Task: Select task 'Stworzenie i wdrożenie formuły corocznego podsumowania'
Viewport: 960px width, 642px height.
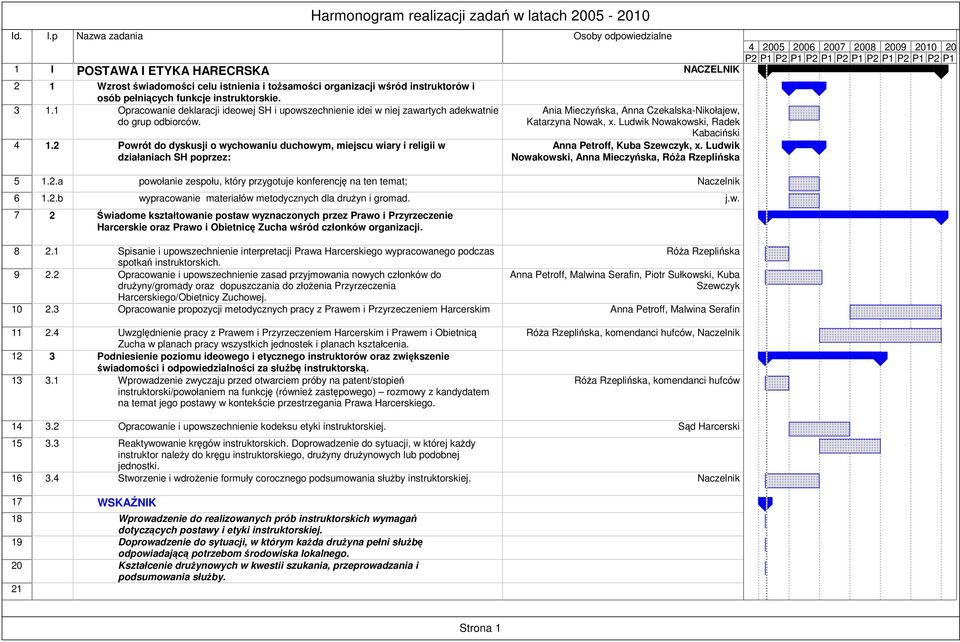Action: click(294, 478)
